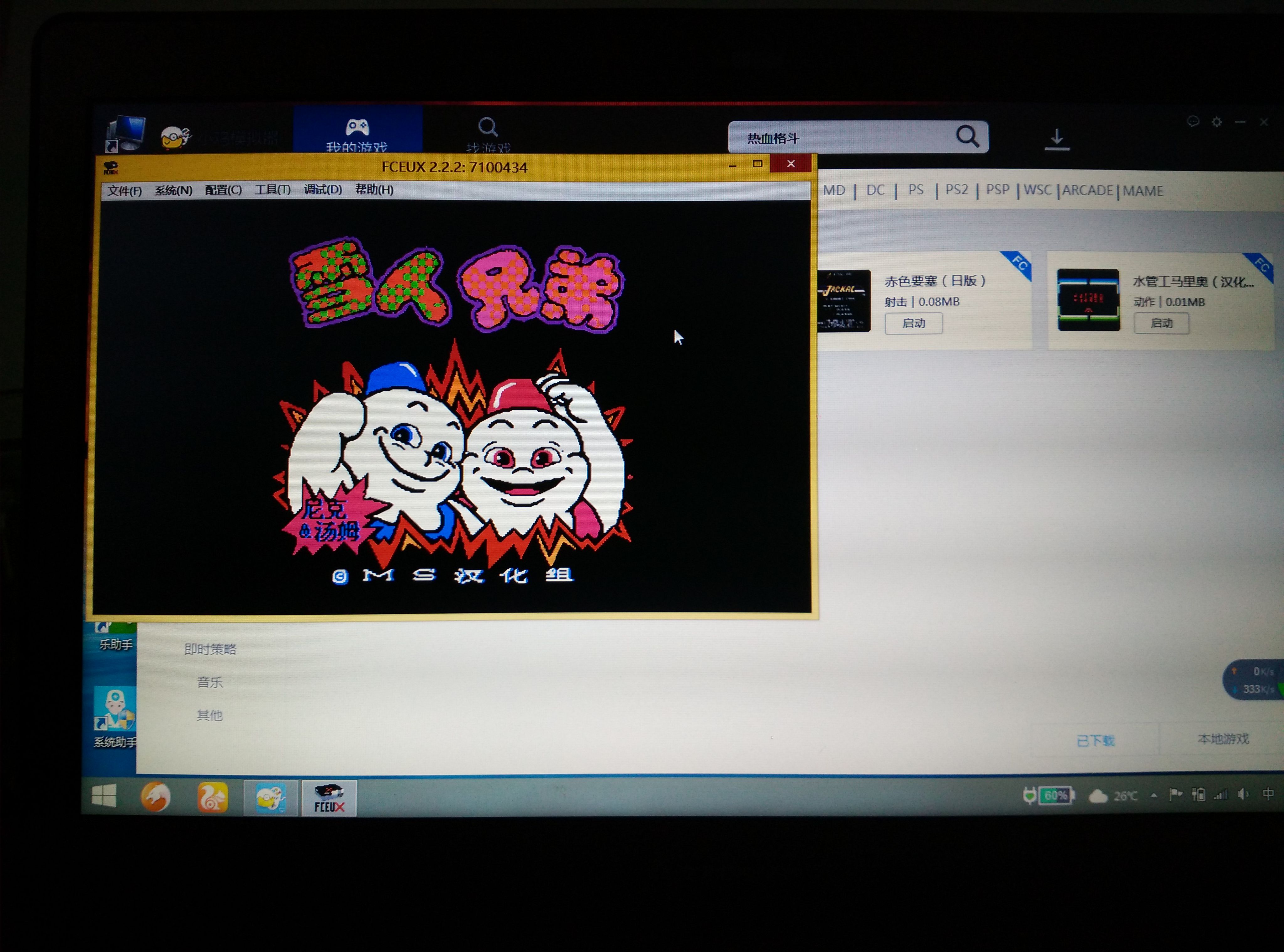Click the 水管工马里奥 game thumbnail
1284x952 pixels.
click(x=1088, y=300)
